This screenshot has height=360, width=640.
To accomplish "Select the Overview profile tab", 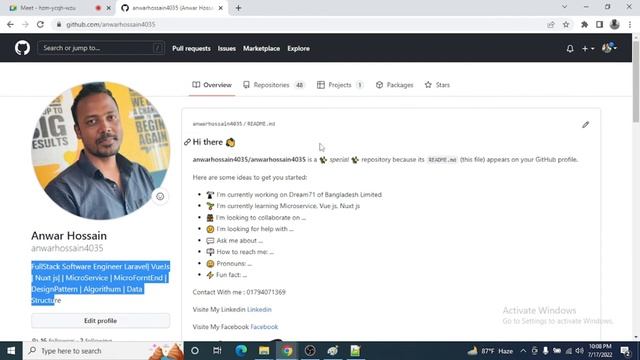I will pyautogui.click(x=212, y=85).
